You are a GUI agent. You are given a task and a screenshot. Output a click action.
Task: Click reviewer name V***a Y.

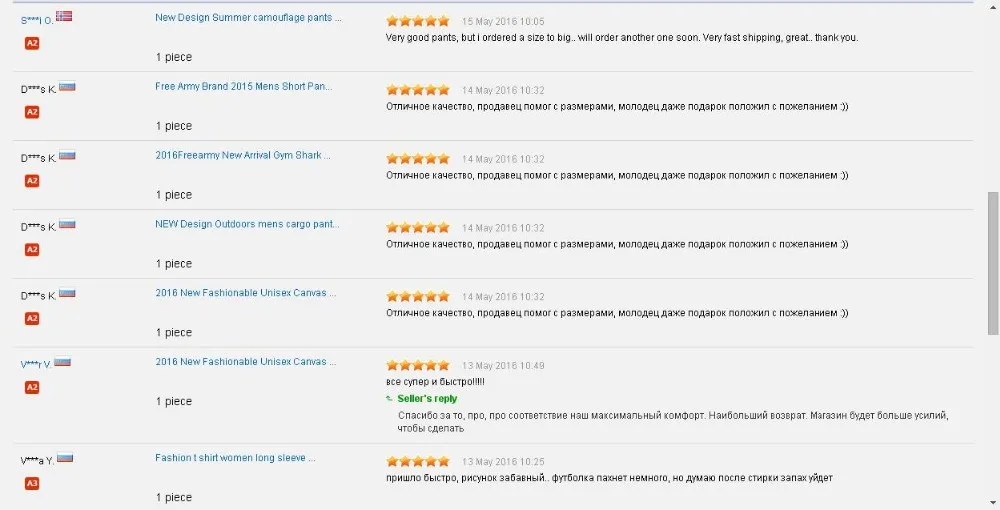[x=37, y=461]
